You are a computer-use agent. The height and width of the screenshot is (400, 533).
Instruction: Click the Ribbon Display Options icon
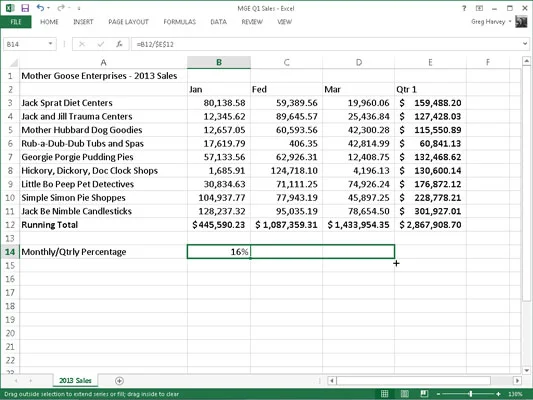coord(479,8)
